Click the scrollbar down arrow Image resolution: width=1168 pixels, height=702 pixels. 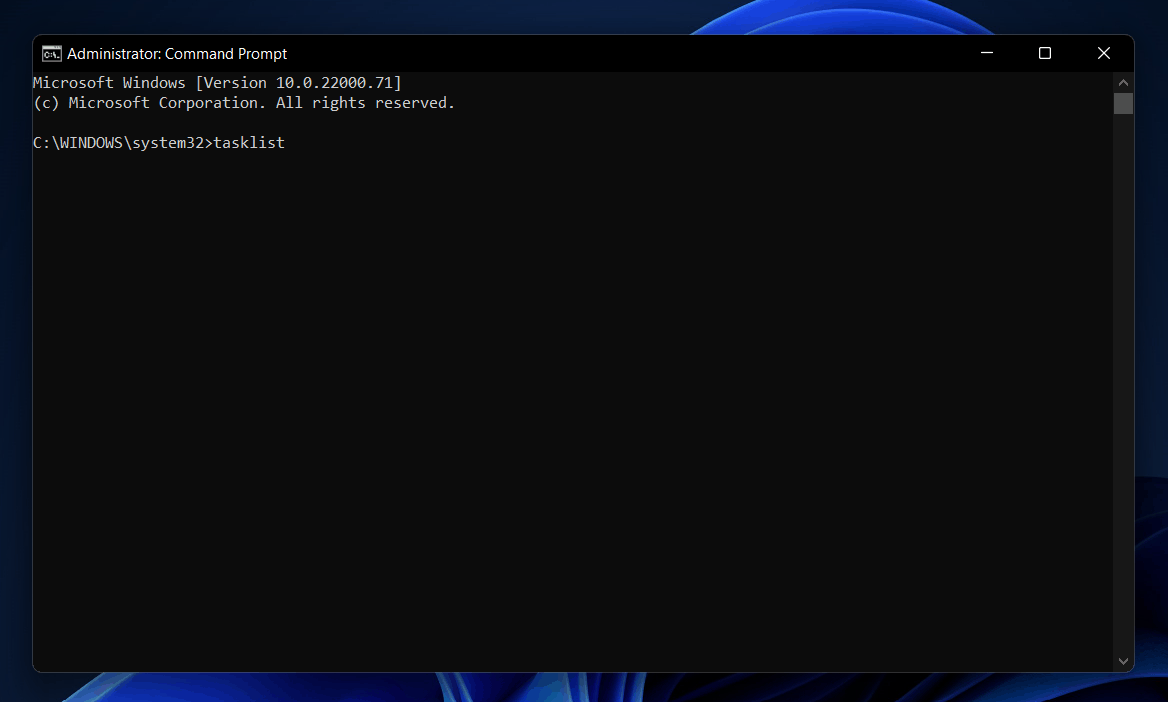(1123, 661)
